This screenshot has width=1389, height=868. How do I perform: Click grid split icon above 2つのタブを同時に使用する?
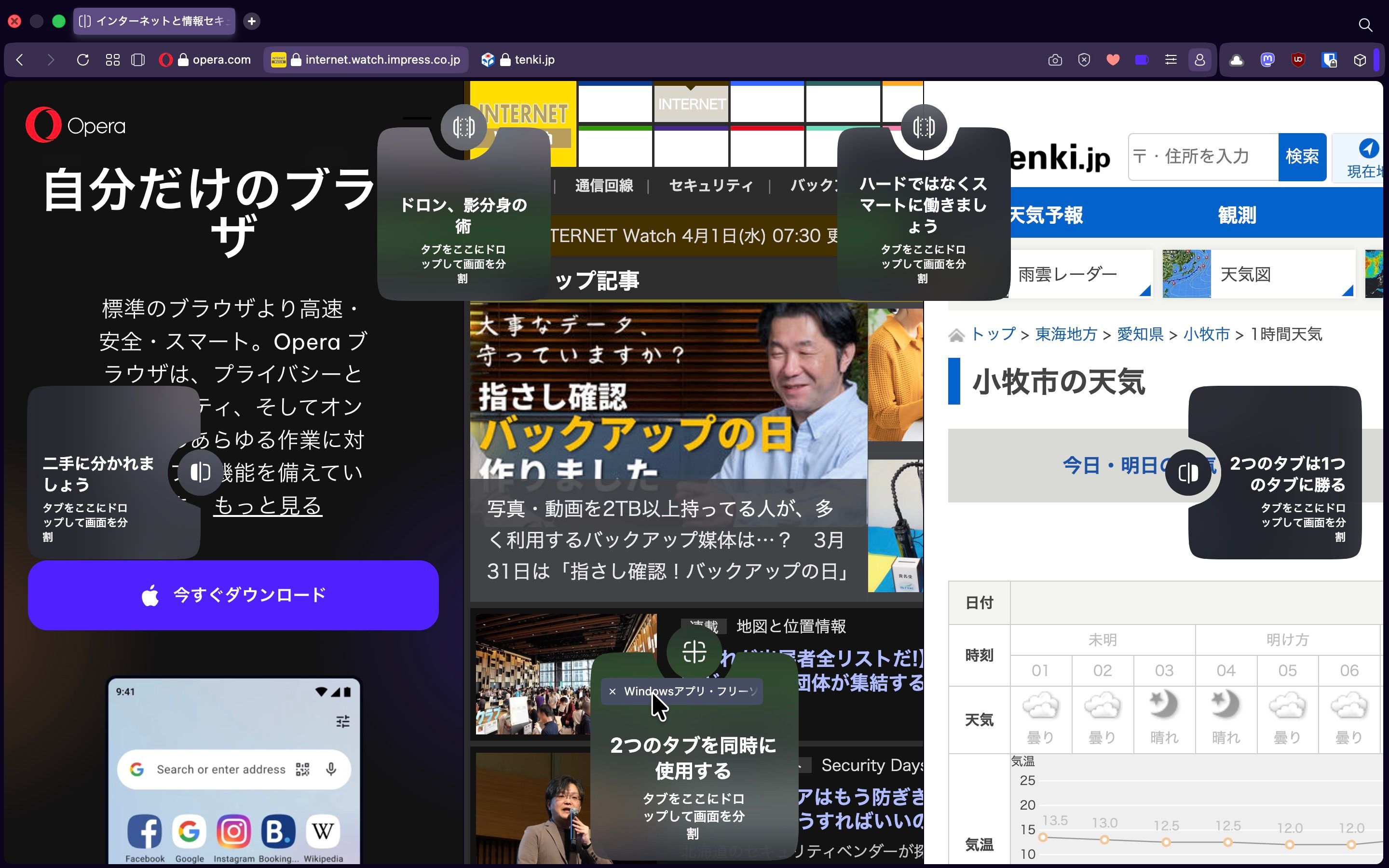[x=694, y=652]
